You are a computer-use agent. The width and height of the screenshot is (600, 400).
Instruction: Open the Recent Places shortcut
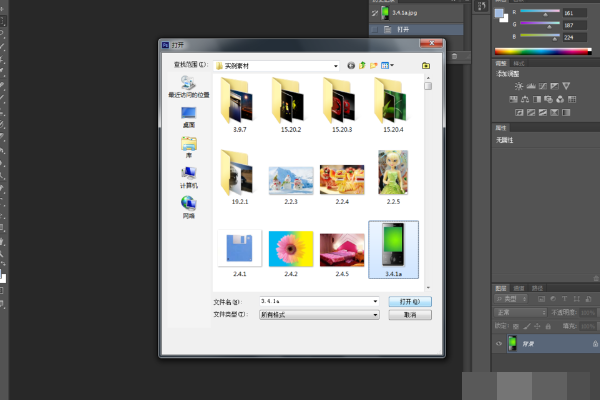[189, 87]
